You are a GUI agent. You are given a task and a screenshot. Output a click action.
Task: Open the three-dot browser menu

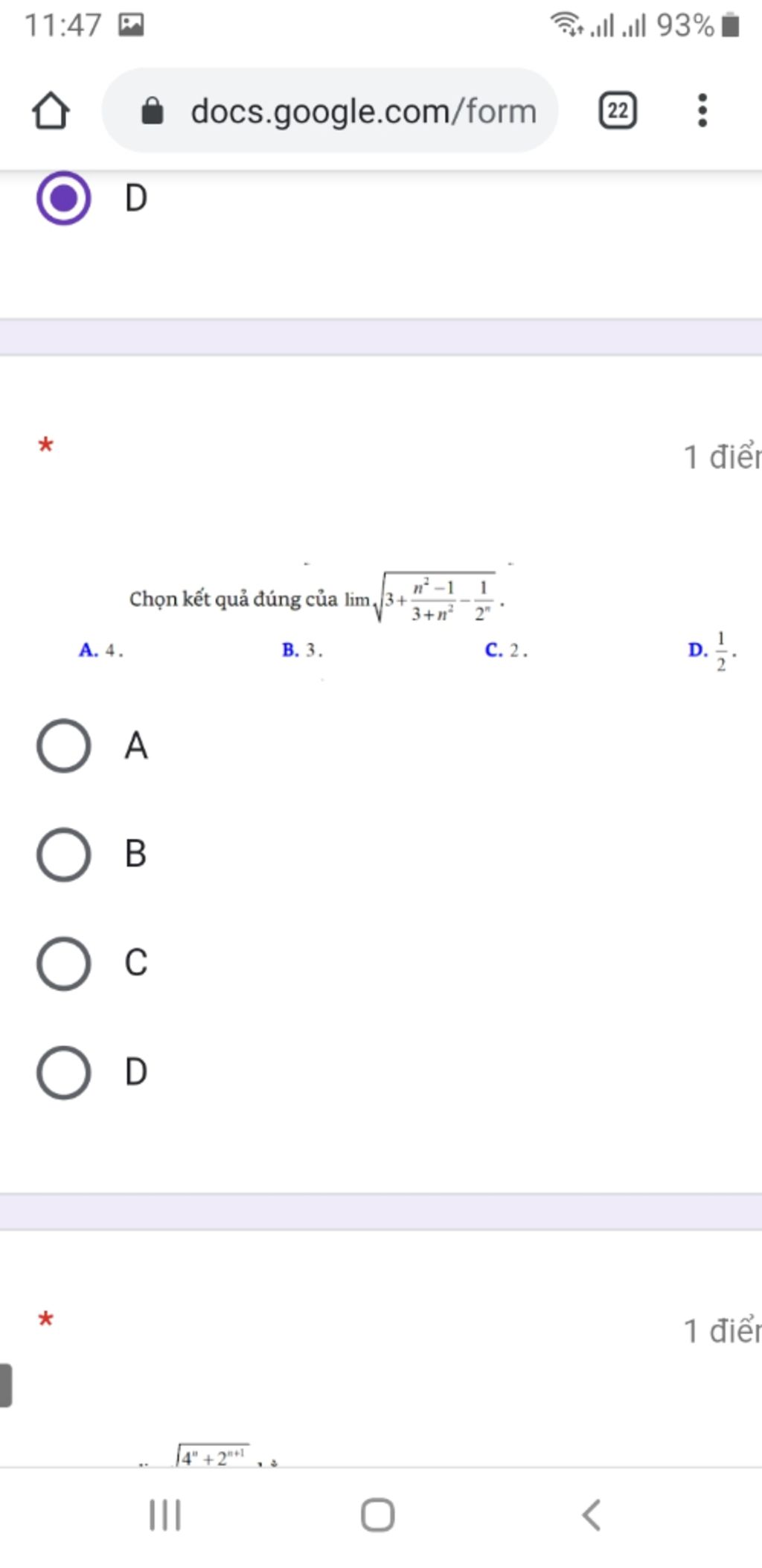coord(702,110)
